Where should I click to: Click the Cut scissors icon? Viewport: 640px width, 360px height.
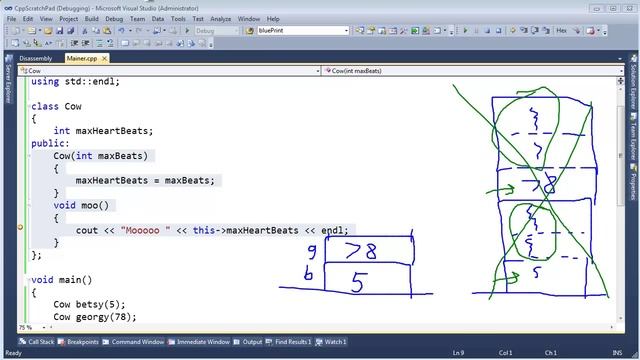click(85, 31)
